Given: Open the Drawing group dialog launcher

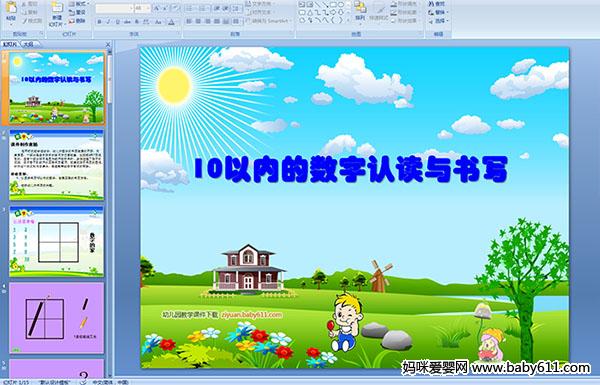Looking at the screenshot, I should [x=420, y=33].
